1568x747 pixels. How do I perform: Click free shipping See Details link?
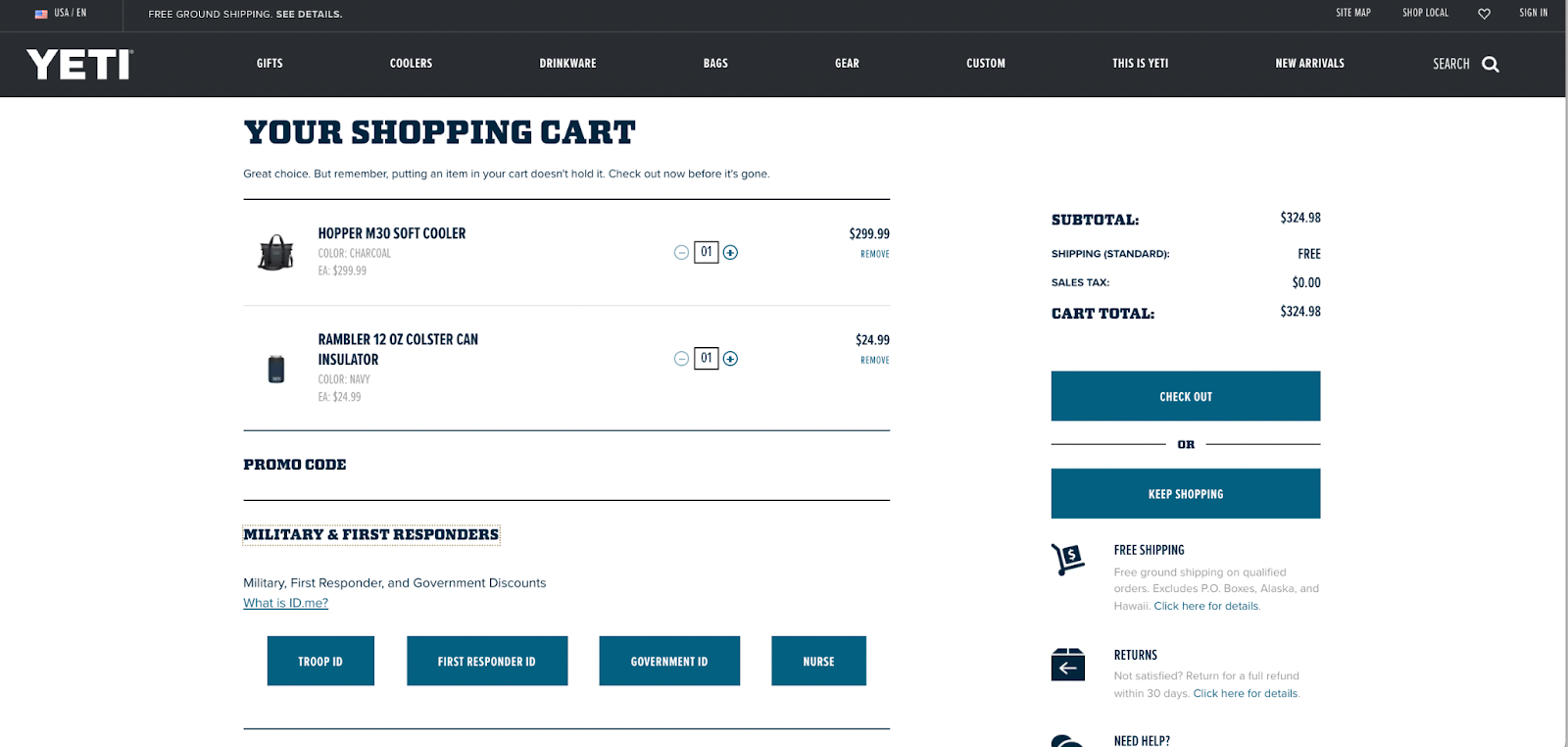tap(309, 14)
